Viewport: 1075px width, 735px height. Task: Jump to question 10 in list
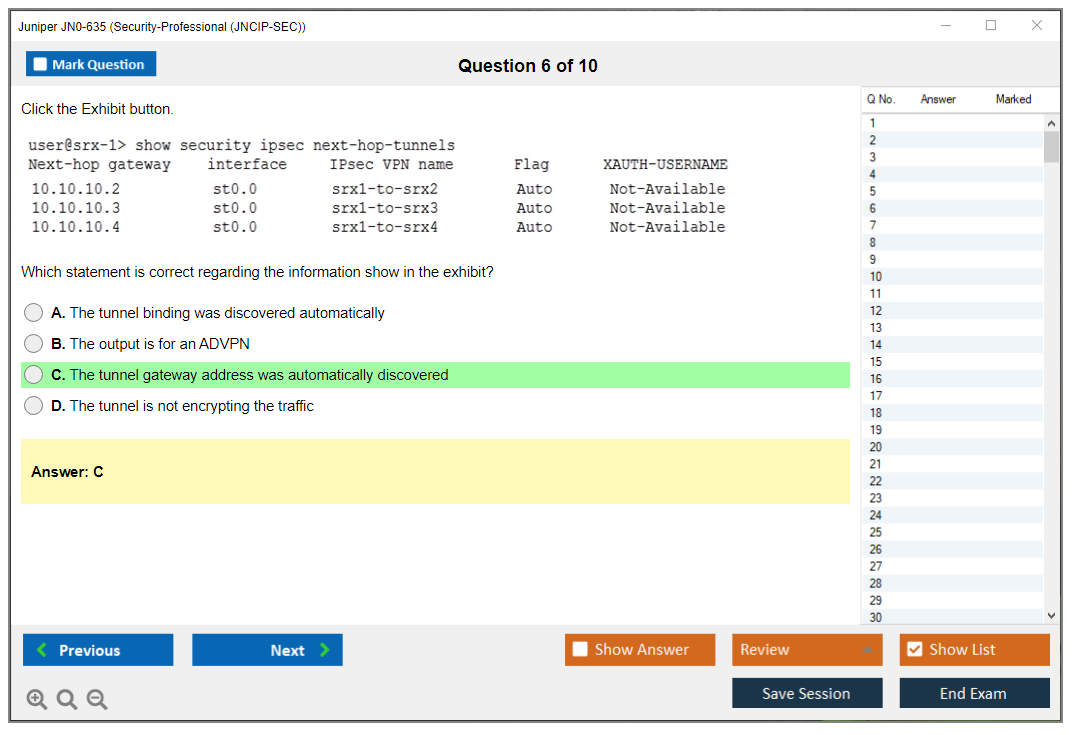pyautogui.click(x=876, y=277)
